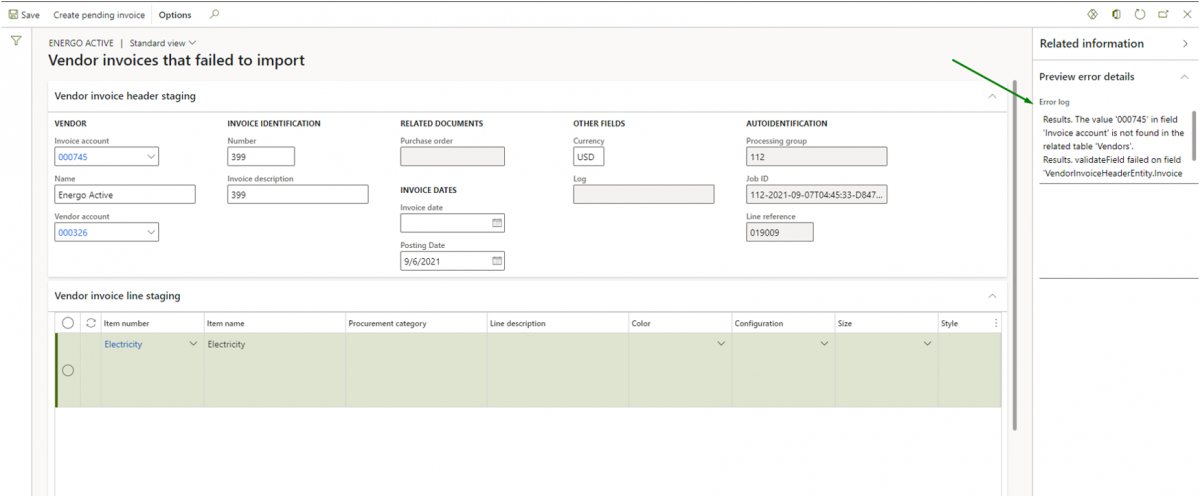Click the Purchase order field
Screen dimensions: 1200x496
pyautogui.click(x=452, y=157)
